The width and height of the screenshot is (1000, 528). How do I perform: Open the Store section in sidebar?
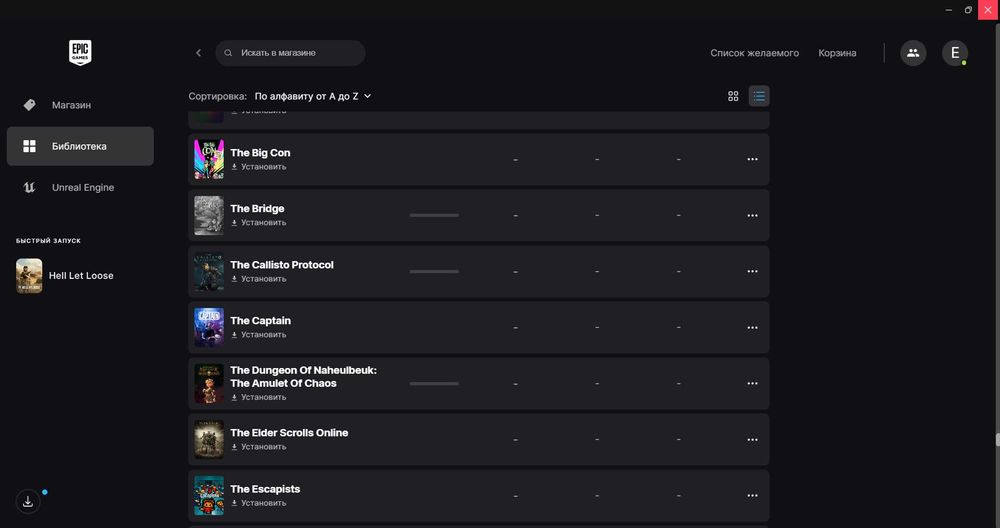71,105
